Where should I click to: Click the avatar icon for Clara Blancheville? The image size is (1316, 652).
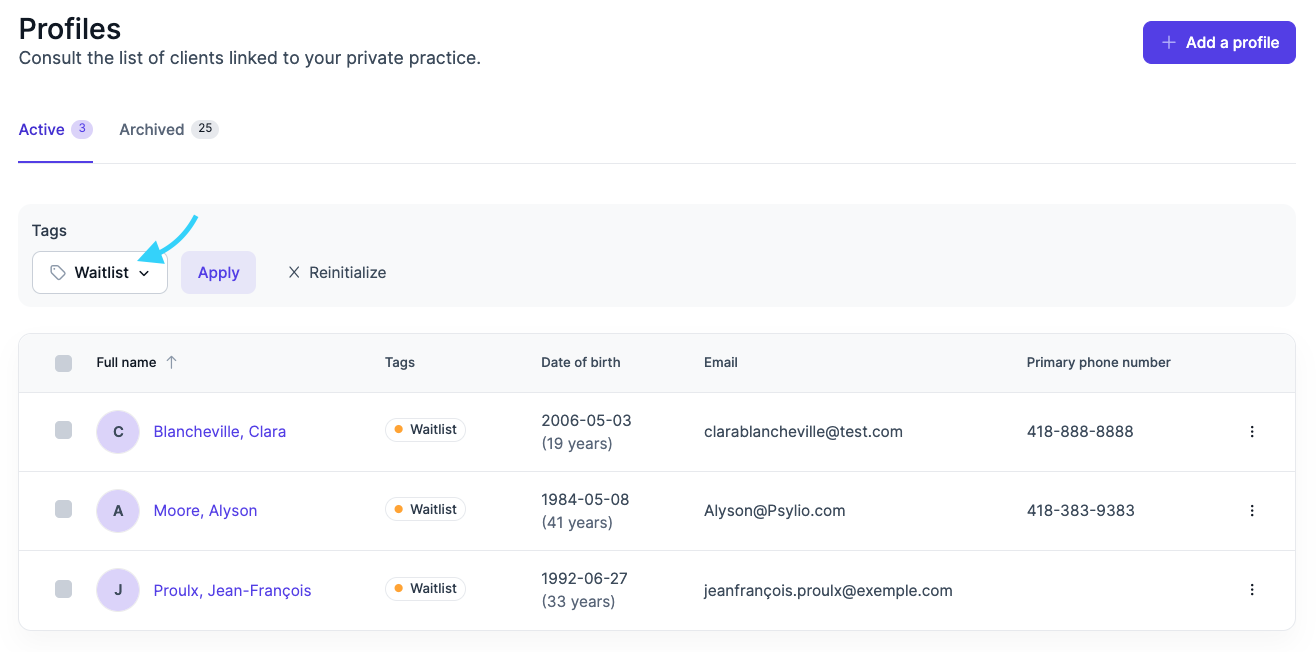(118, 432)
